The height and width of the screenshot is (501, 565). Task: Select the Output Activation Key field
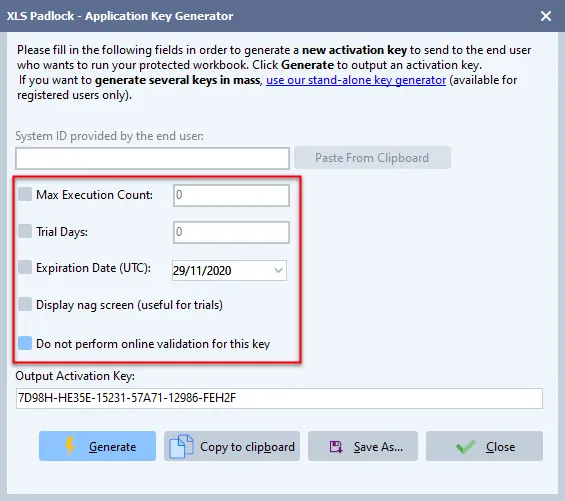(279, 398)
